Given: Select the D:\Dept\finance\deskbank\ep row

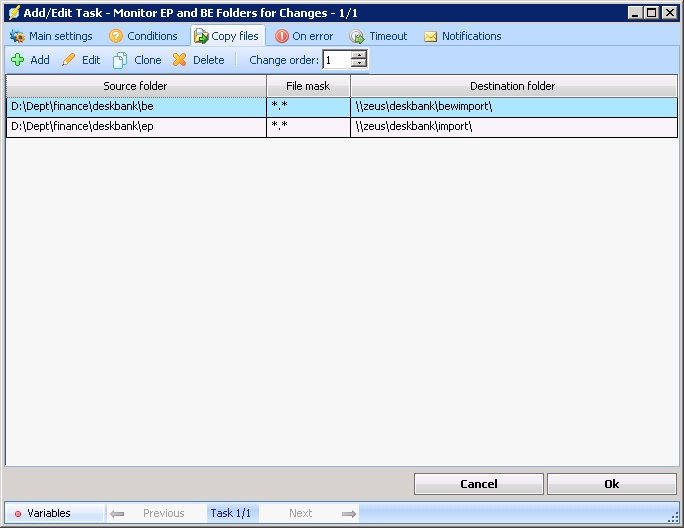Looking at the screenshot, I should point(136,127).
